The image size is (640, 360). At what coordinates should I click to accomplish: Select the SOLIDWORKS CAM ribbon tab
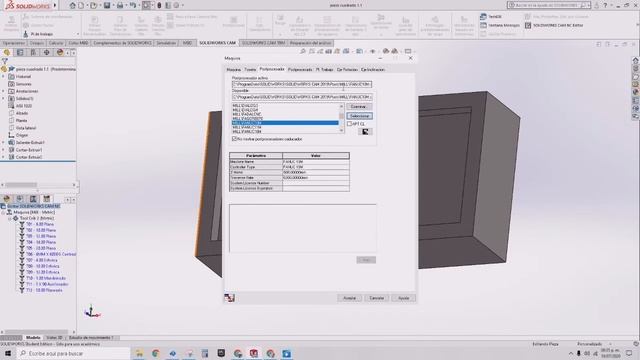(x=218, y=43)
